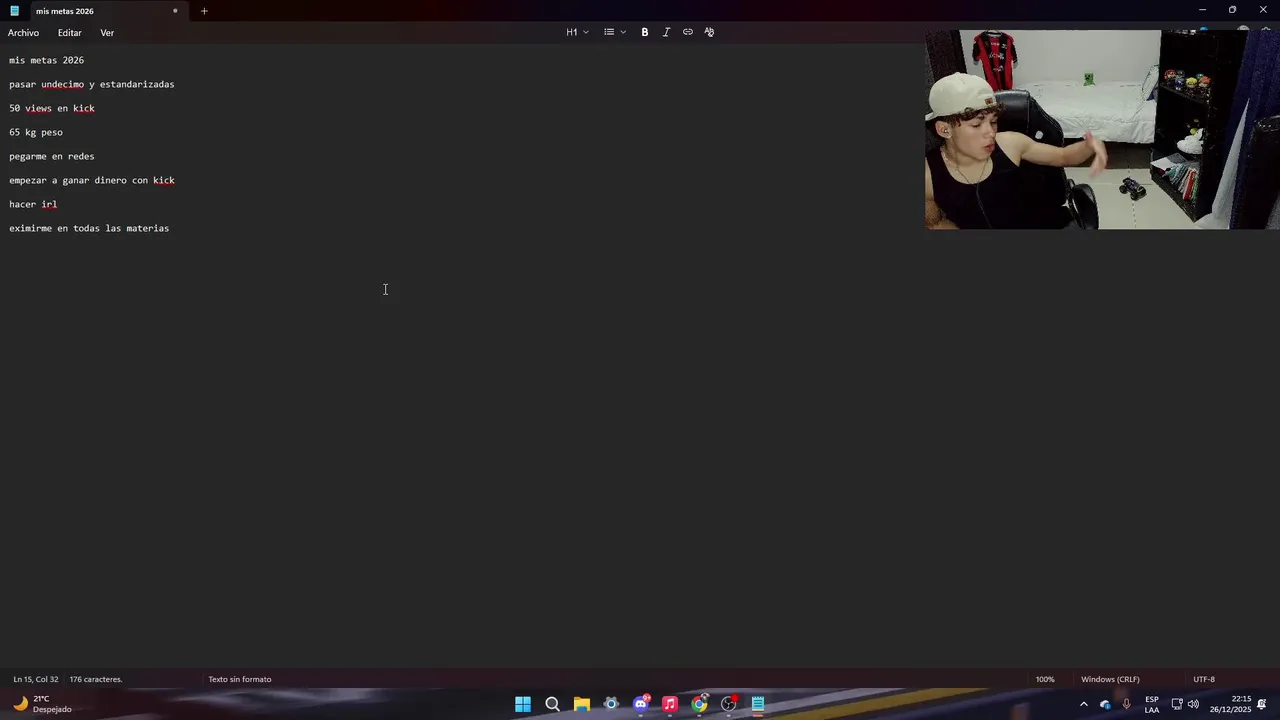Open the Editar menu
This screenshot has height=720, width=1280.
click(70, 33)
